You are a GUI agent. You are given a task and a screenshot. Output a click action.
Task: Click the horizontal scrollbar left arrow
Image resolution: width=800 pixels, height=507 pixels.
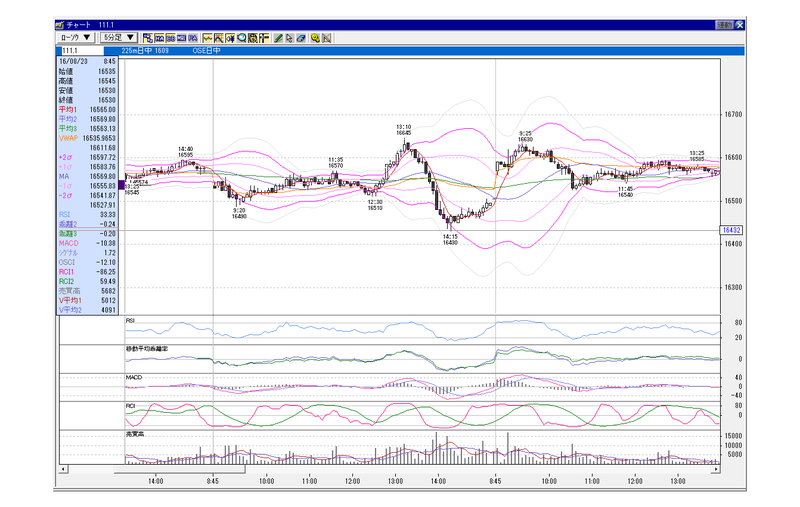63,469
